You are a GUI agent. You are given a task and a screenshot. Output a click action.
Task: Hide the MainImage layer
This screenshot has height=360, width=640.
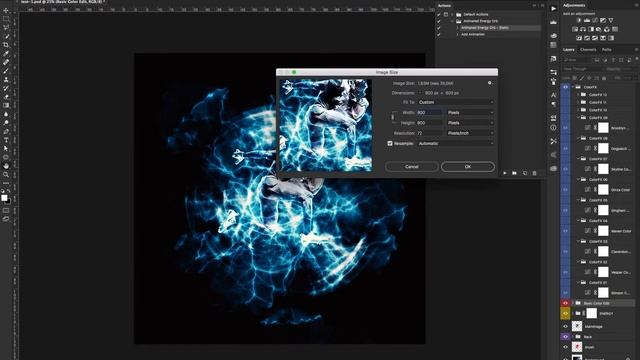[565, 327]
